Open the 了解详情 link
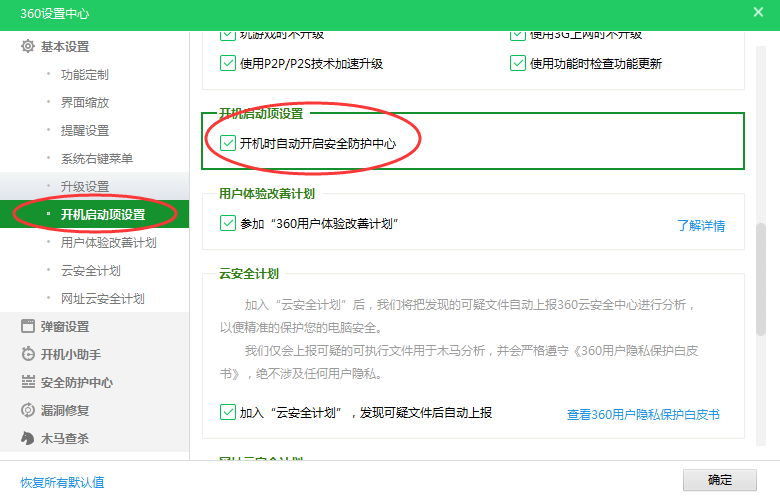Screen dimensions: 780x500 [701, 226]
